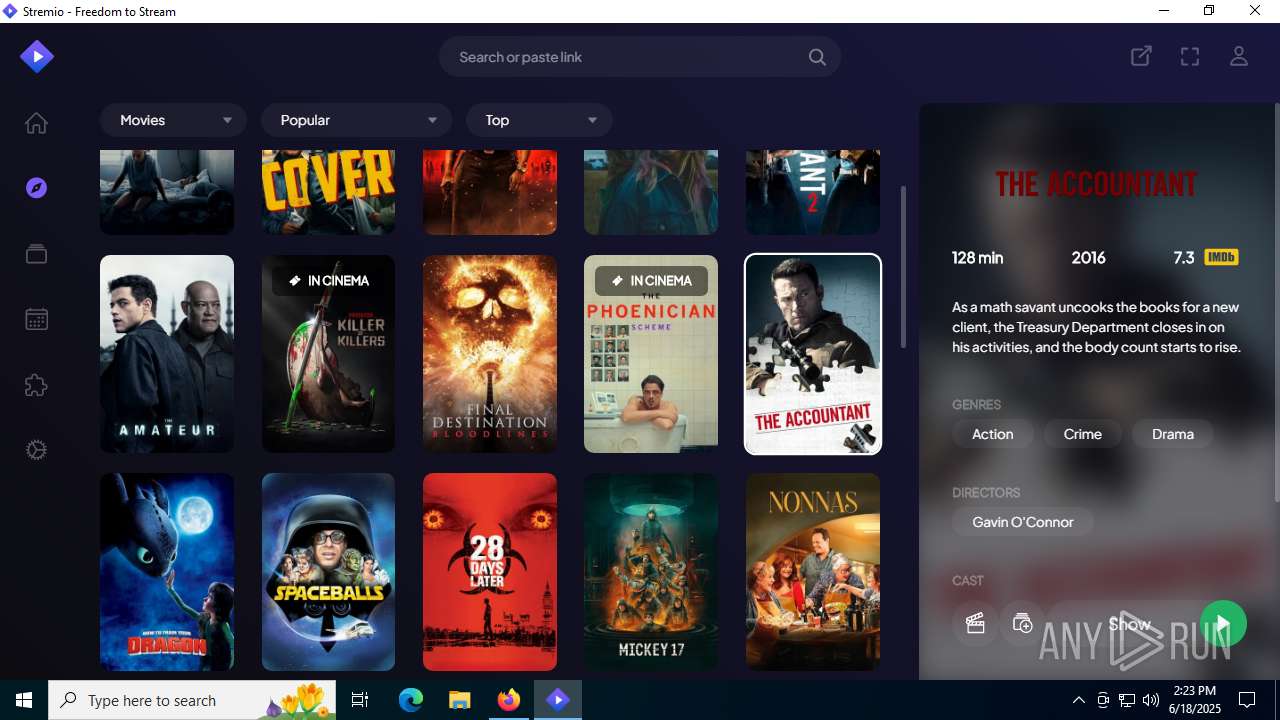This screenshot has height=720, width=1280.
Task: Click the 2016 release year
Action: (1088, 257)
